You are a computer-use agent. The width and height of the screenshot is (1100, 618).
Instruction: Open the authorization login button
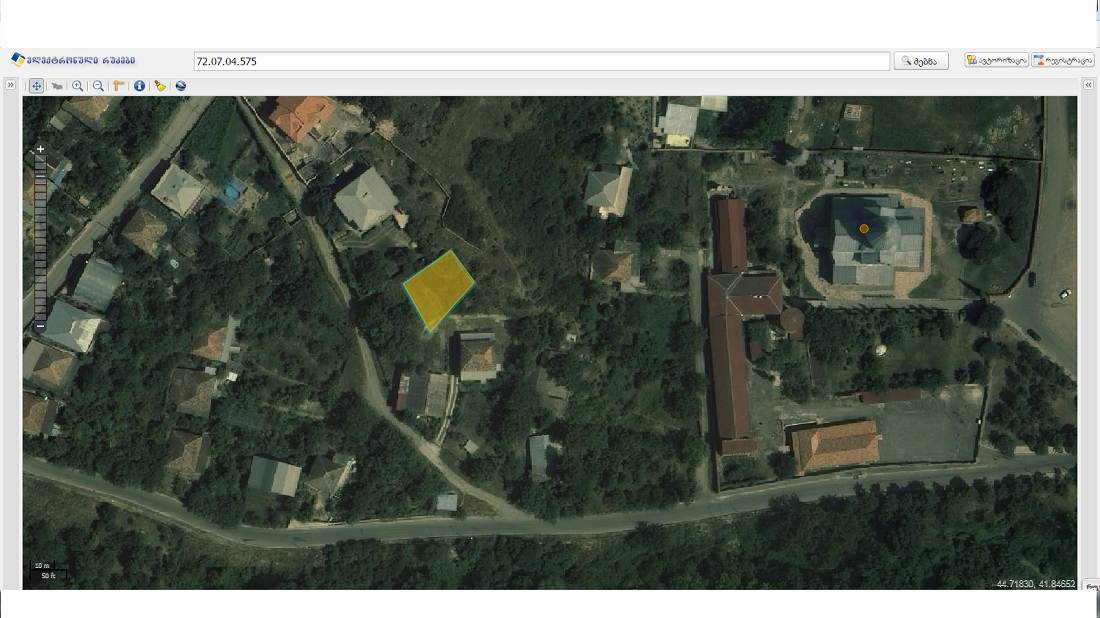coord(996,60)
